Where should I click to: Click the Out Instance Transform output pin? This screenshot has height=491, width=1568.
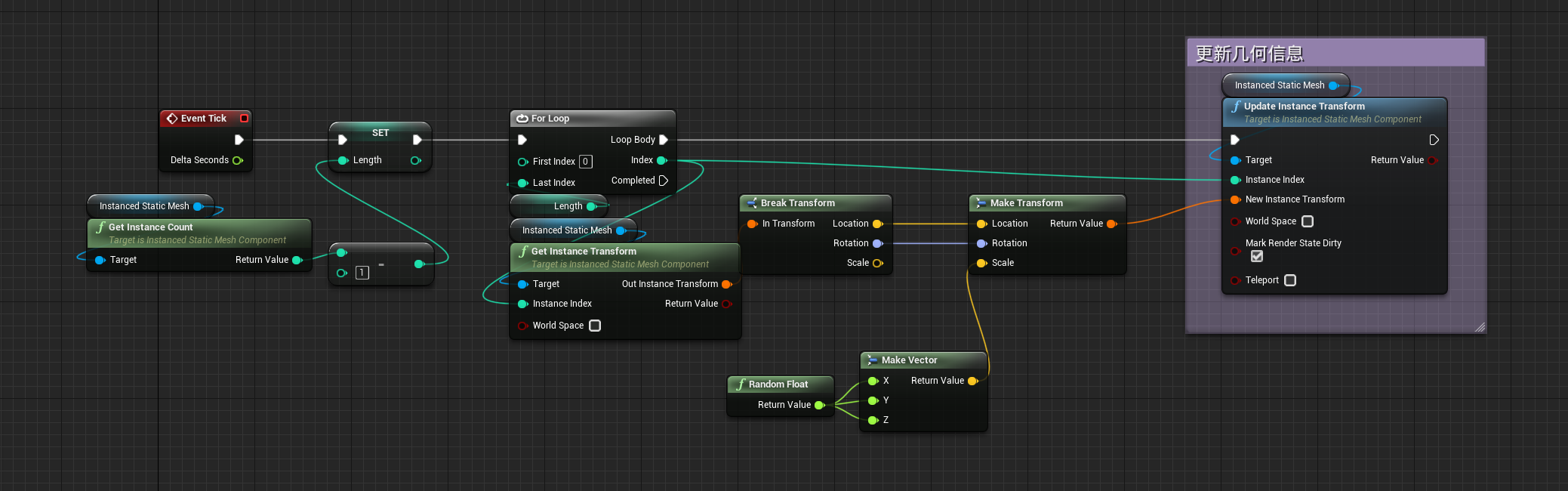click(x=727, y=284)
